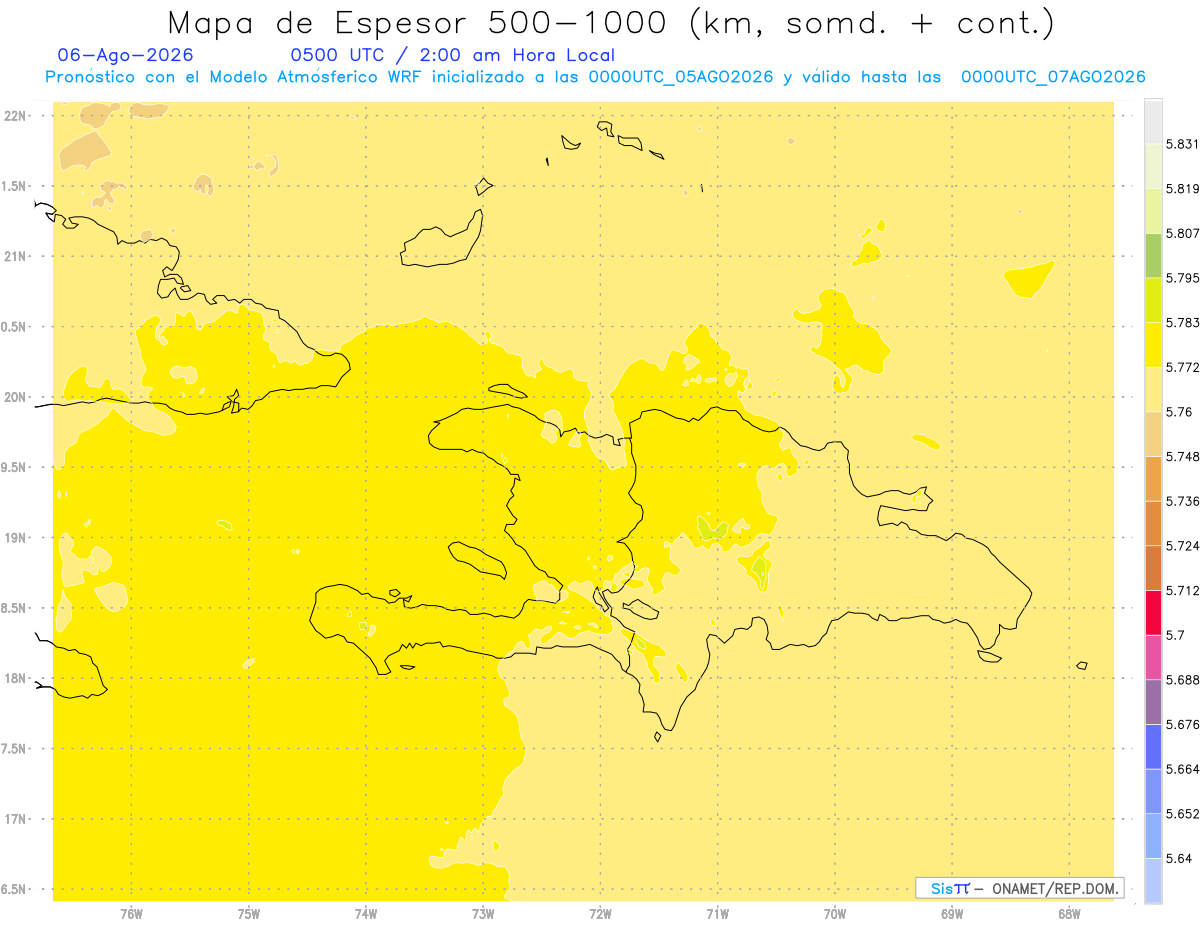
Task: Select the valid-until timestamp '0000UTC_07AGO2026'
Action: point(1053,77)
